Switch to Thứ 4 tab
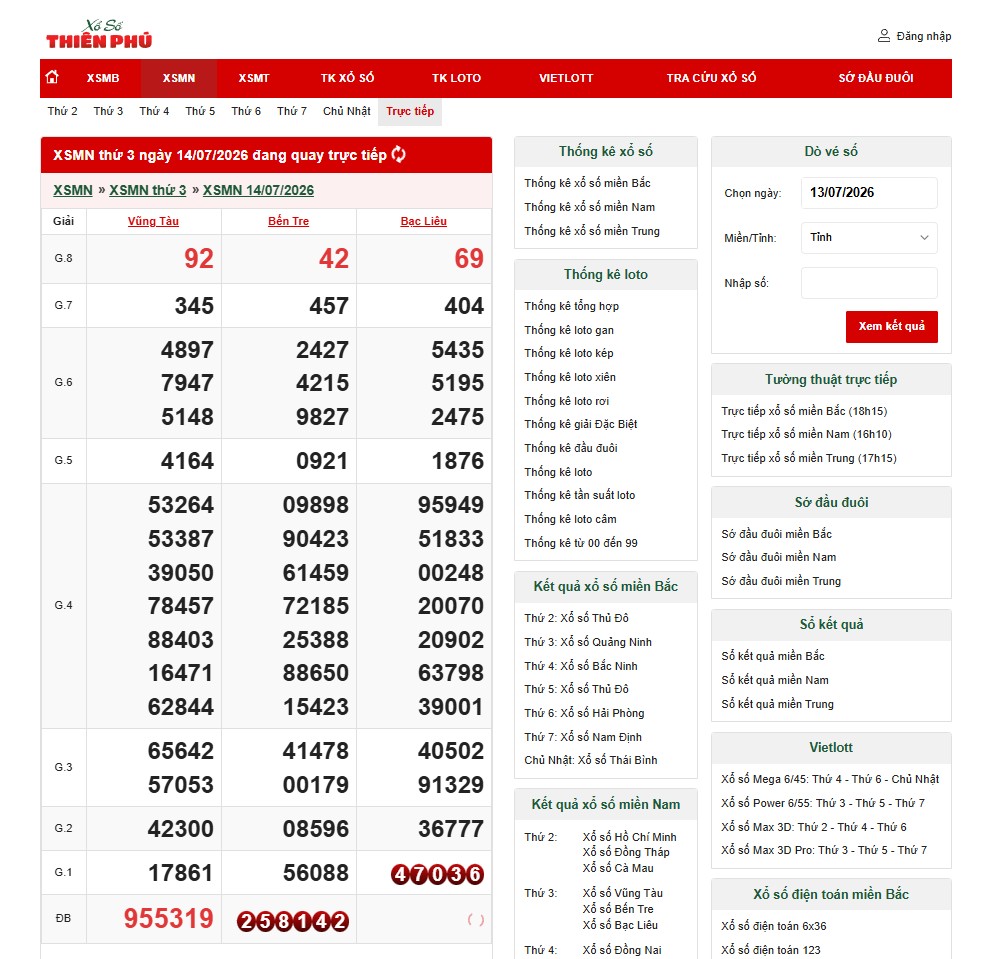 click(154, 111)
